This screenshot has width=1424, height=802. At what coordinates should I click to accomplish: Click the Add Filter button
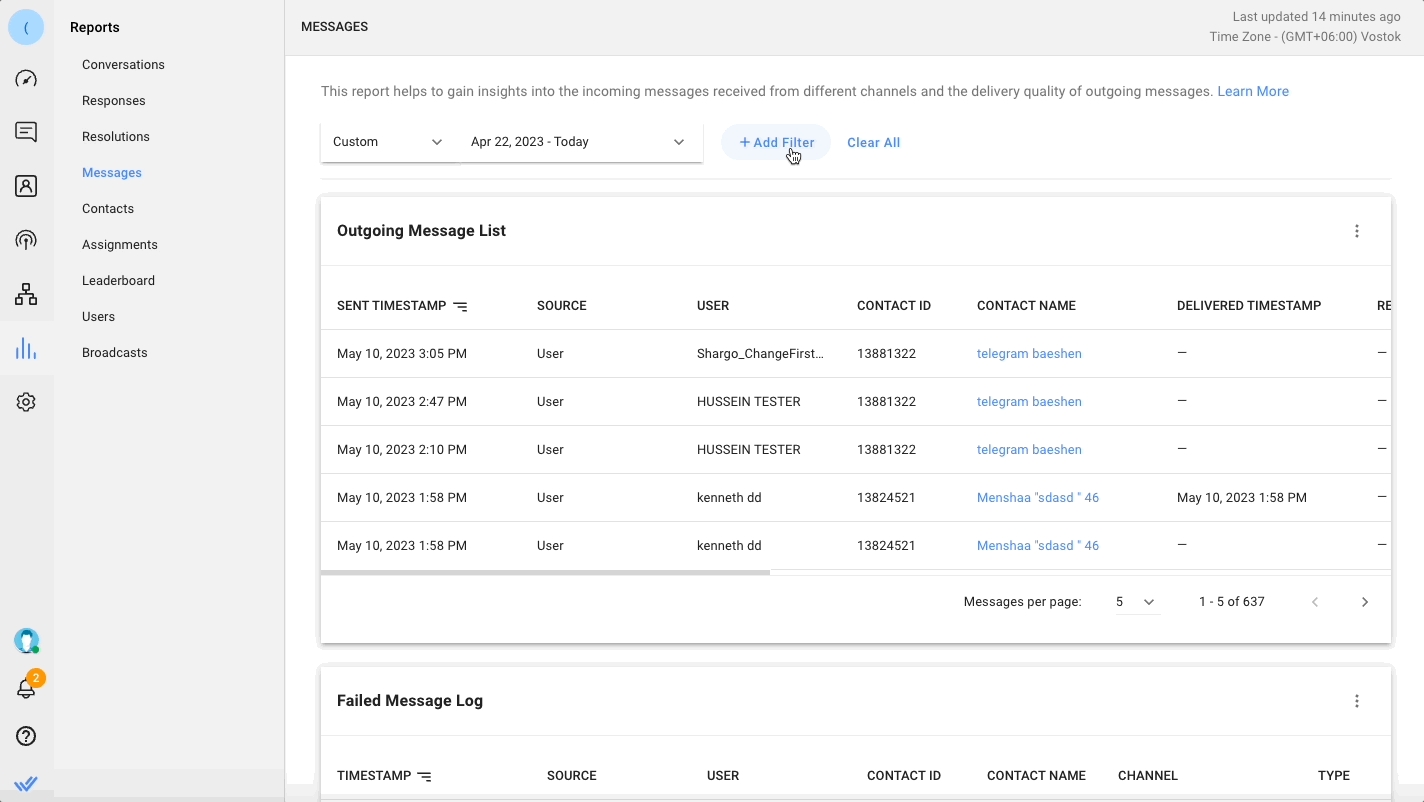click(x=776, y=142)
